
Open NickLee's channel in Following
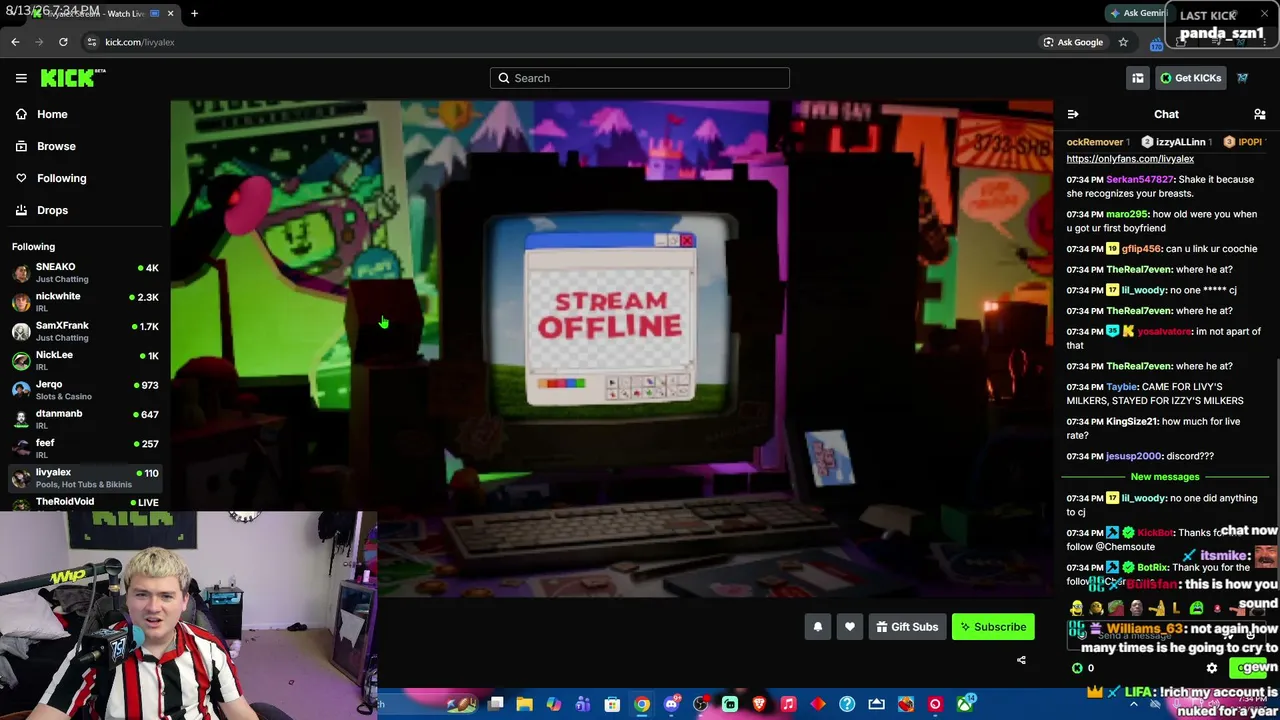85,360
